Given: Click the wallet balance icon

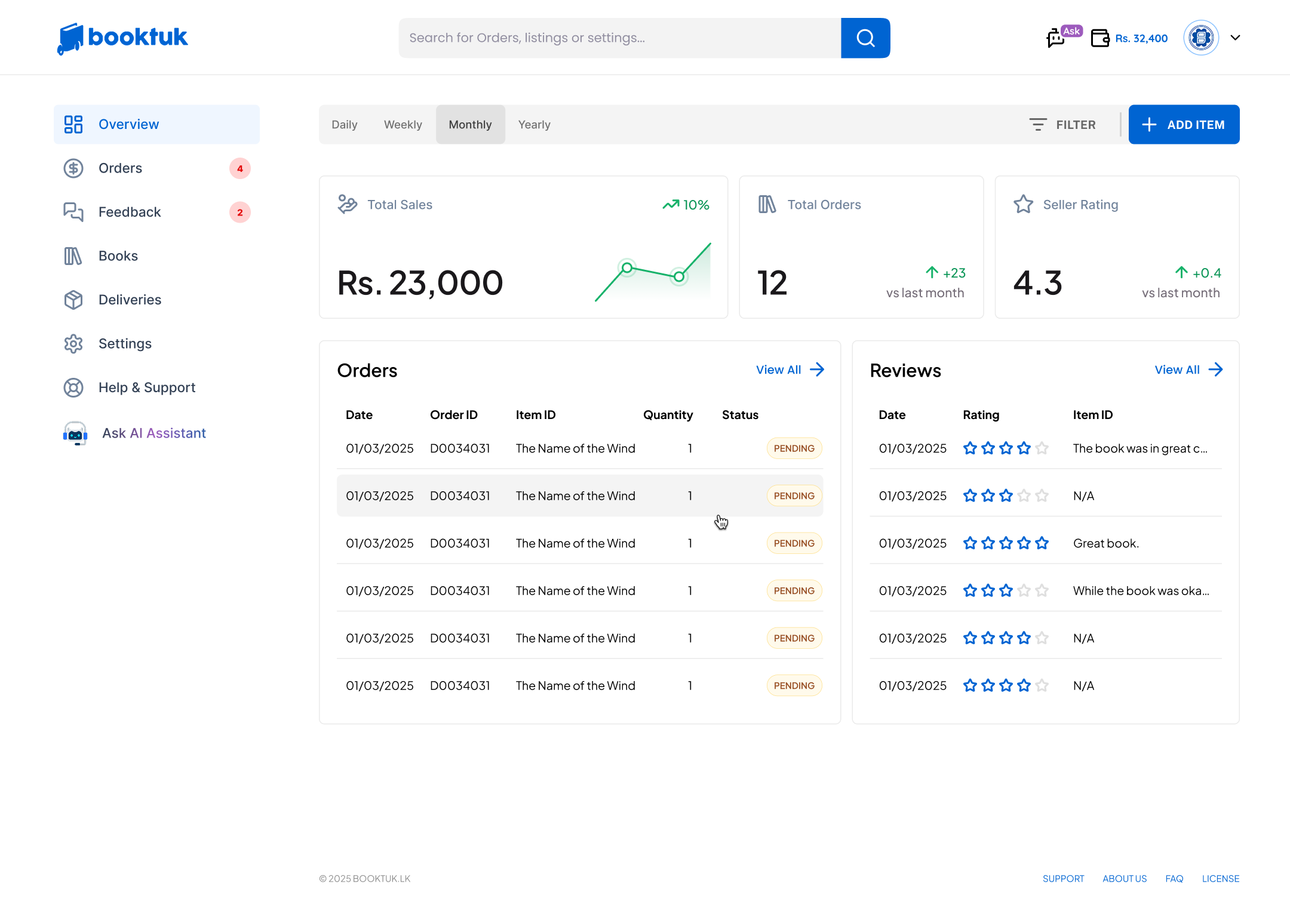Looking at the screenshot, I should point(1099,38).
